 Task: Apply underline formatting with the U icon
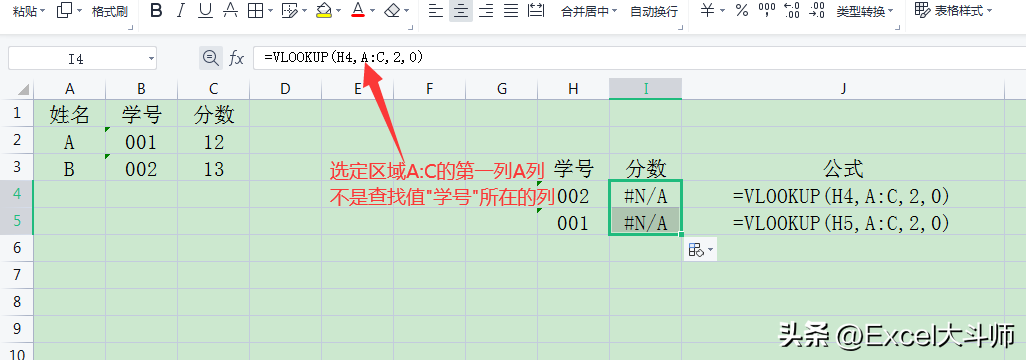click(x=205, y=10)
